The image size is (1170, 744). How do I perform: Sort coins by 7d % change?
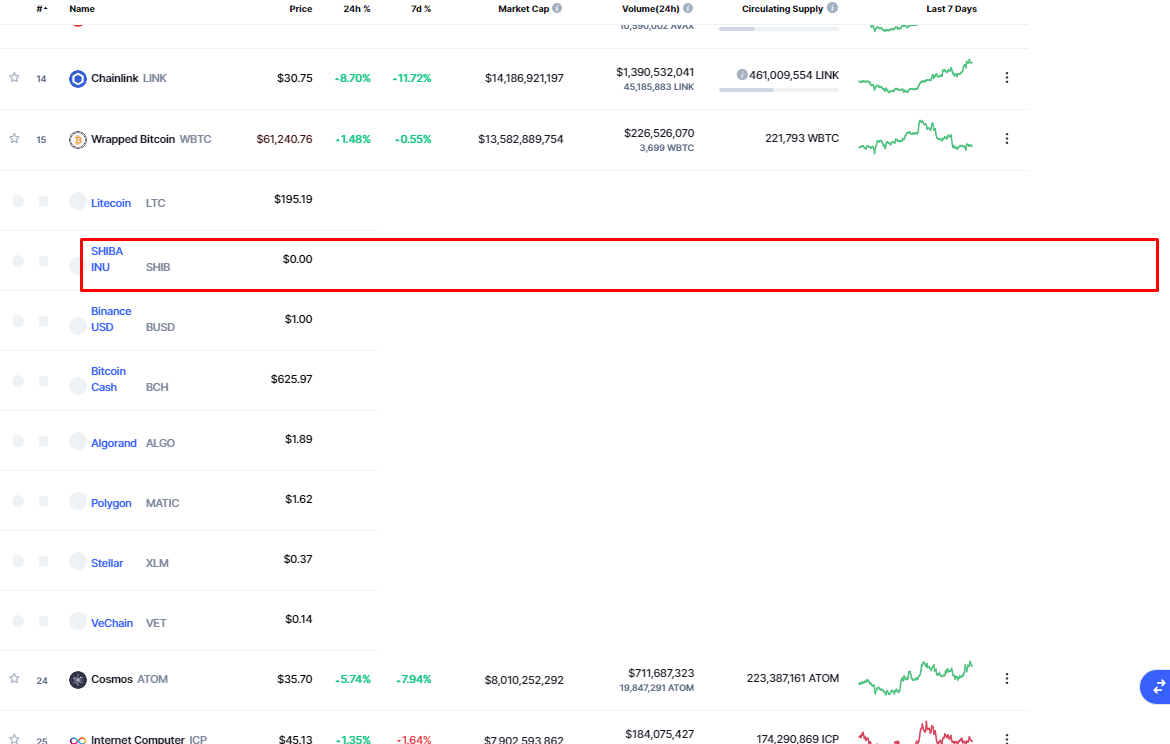pos(421,9)
